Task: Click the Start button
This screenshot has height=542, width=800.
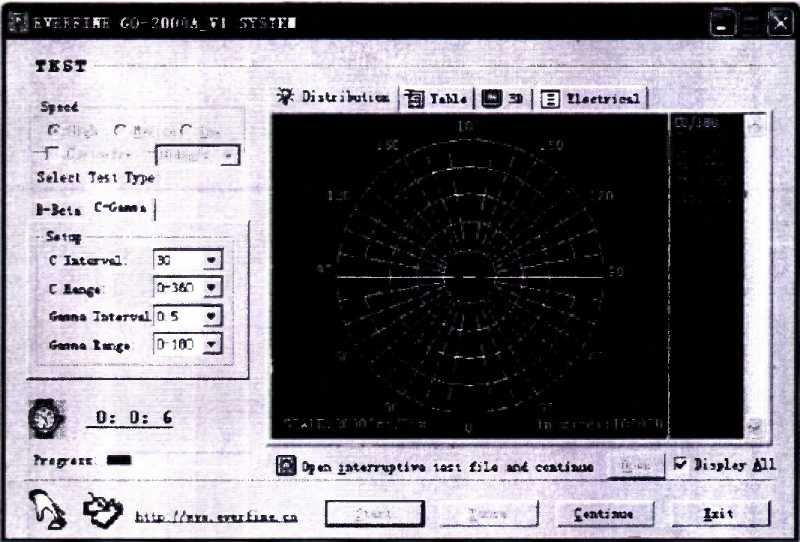Action: [x=374, y=513]
